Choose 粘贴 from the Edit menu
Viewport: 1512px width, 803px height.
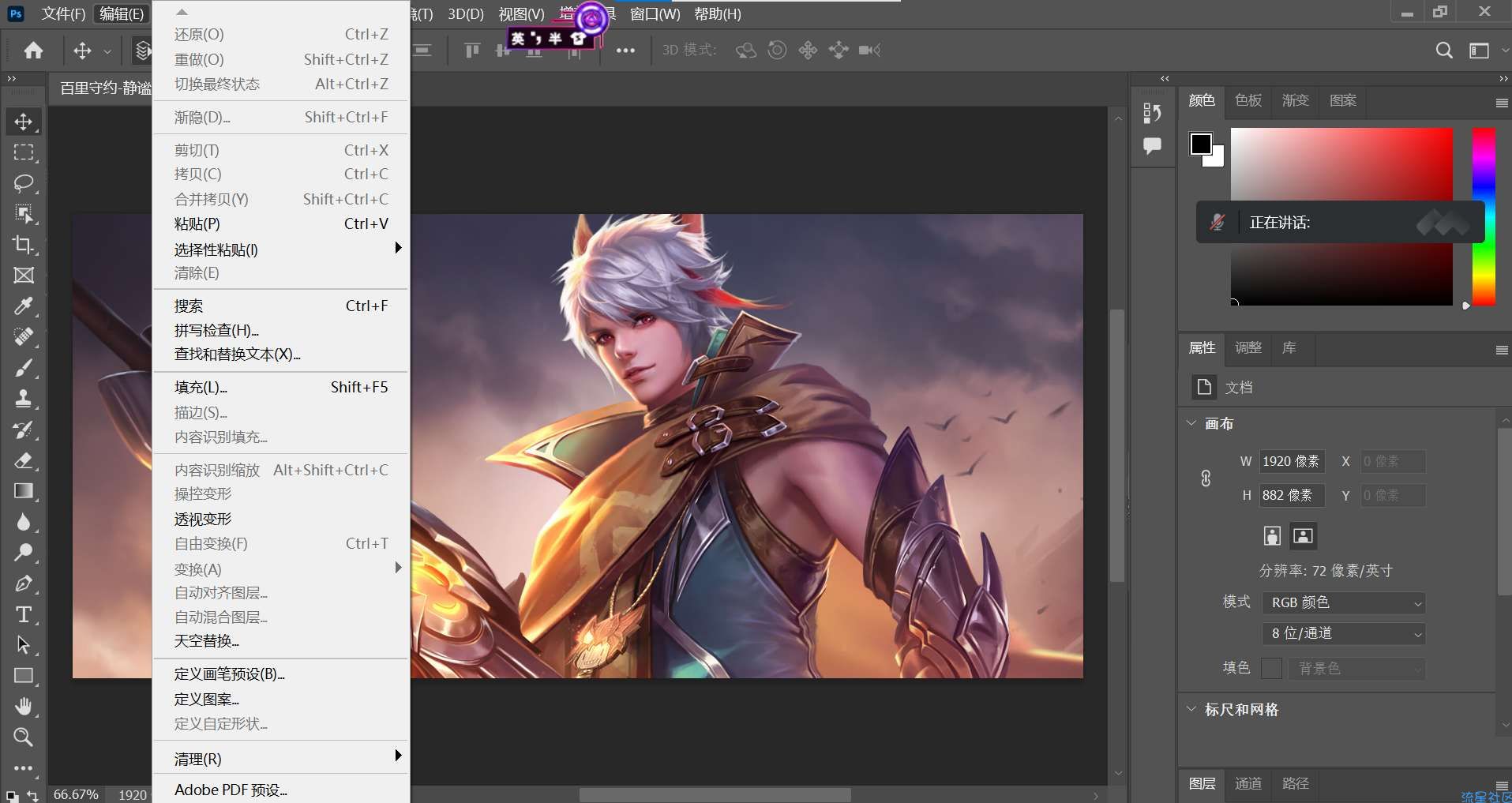tap(281, 223)
